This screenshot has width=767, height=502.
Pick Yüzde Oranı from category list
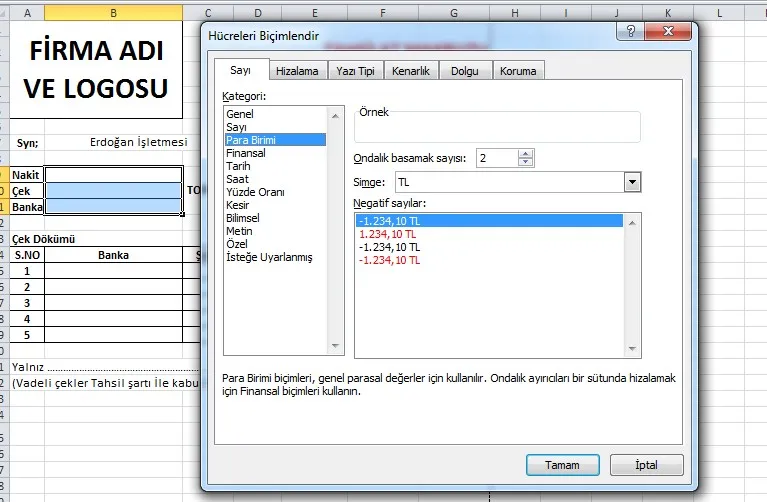coord(256,192)
